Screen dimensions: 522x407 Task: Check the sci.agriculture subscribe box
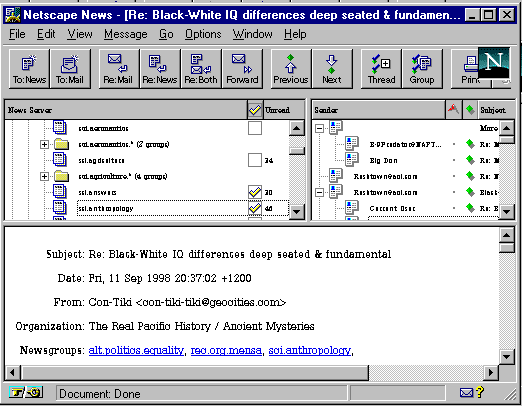click(x=255, y=160)
